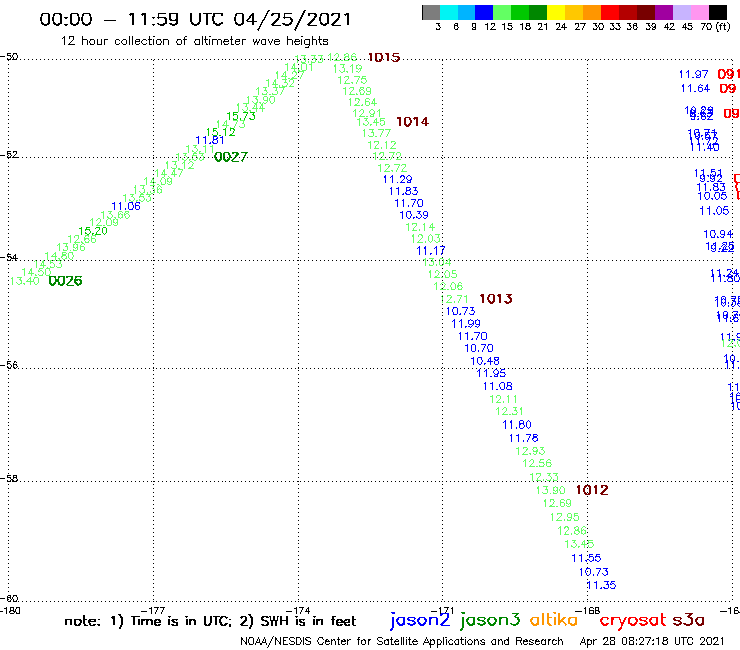Click the s3a legend label
The width and height of the screenshot is (740, 650).
(688, 620)
